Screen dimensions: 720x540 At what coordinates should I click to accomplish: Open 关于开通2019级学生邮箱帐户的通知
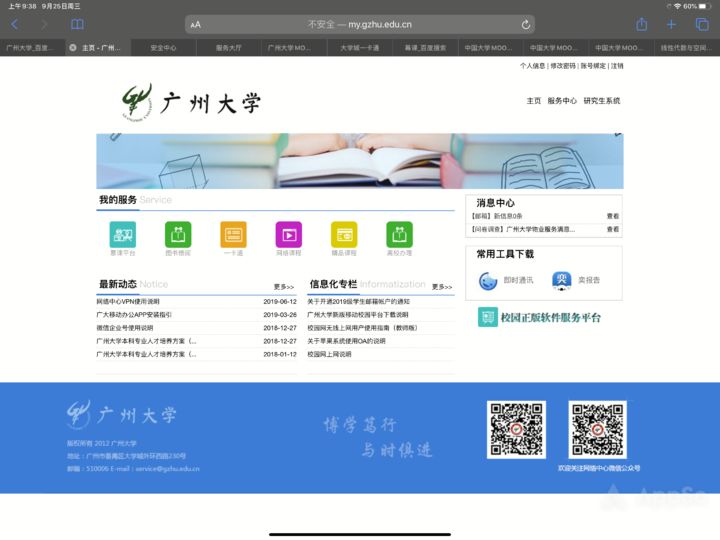point(359,302)
